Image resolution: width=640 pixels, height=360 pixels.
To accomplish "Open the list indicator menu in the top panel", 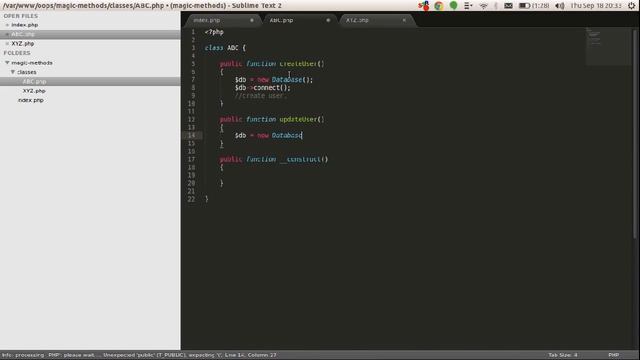I will click(468, 6).
